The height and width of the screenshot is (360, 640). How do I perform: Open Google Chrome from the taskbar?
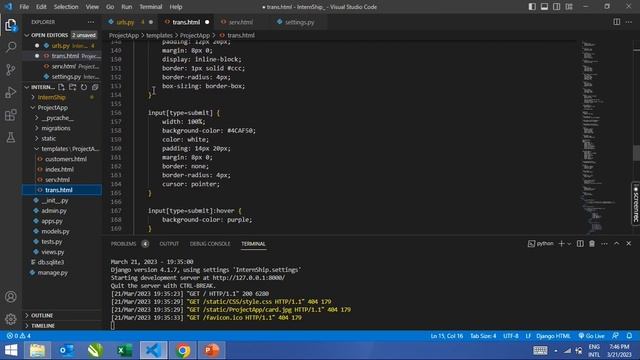tap(183, 350)
